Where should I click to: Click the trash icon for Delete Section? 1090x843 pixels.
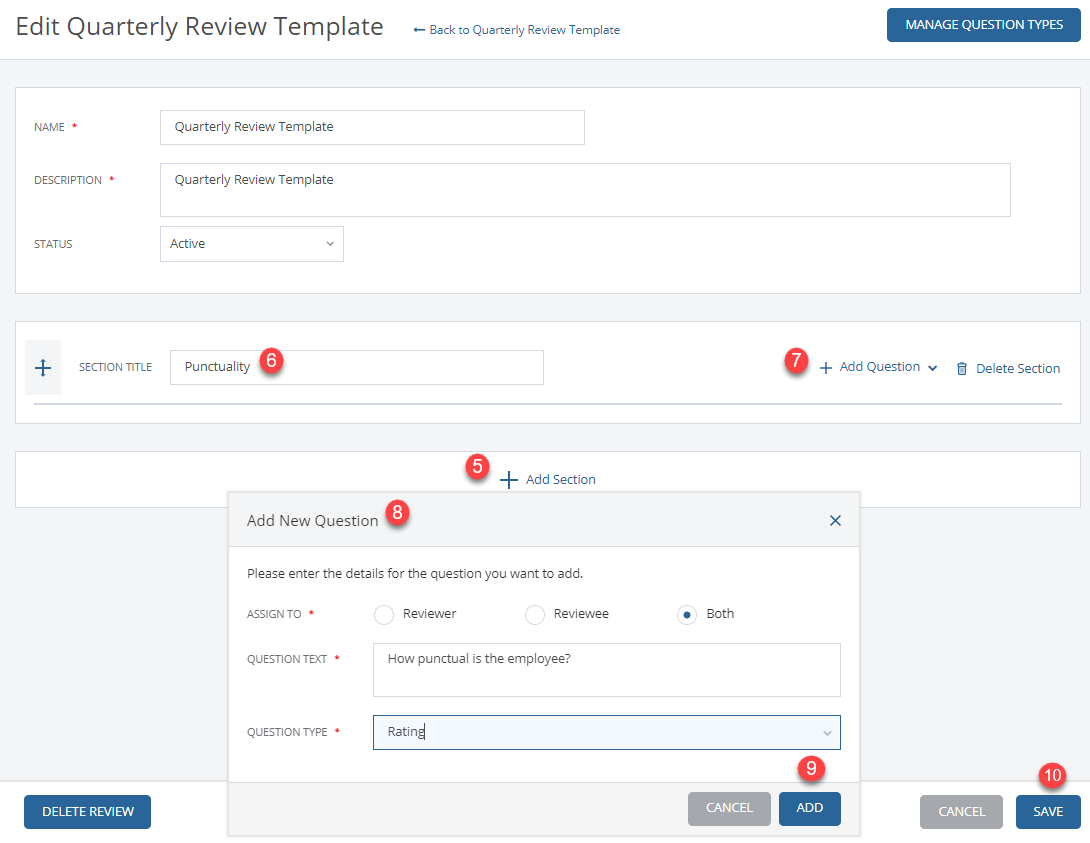[x=962, y=368]
